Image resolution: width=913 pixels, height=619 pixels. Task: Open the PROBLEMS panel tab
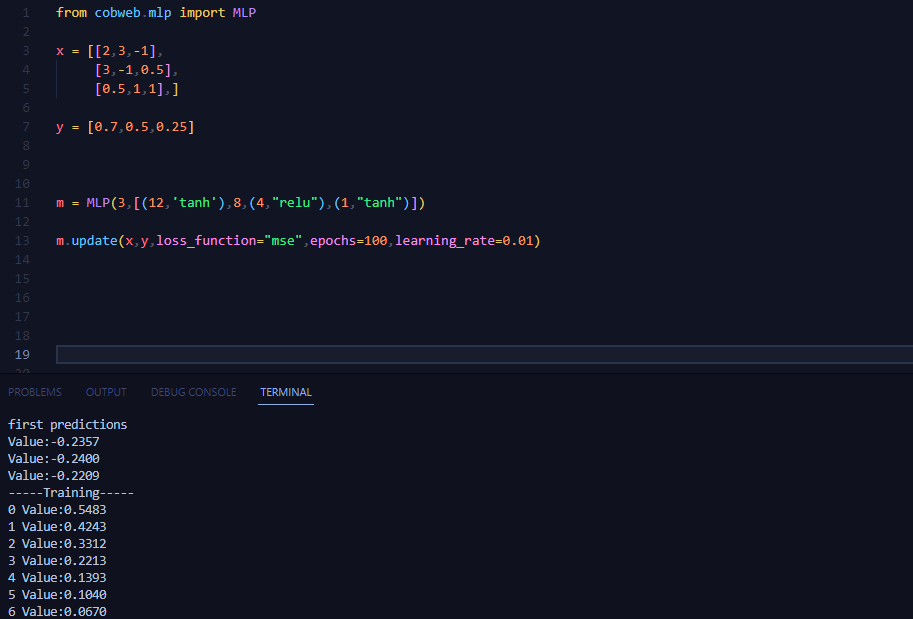(x=35, y=392)
